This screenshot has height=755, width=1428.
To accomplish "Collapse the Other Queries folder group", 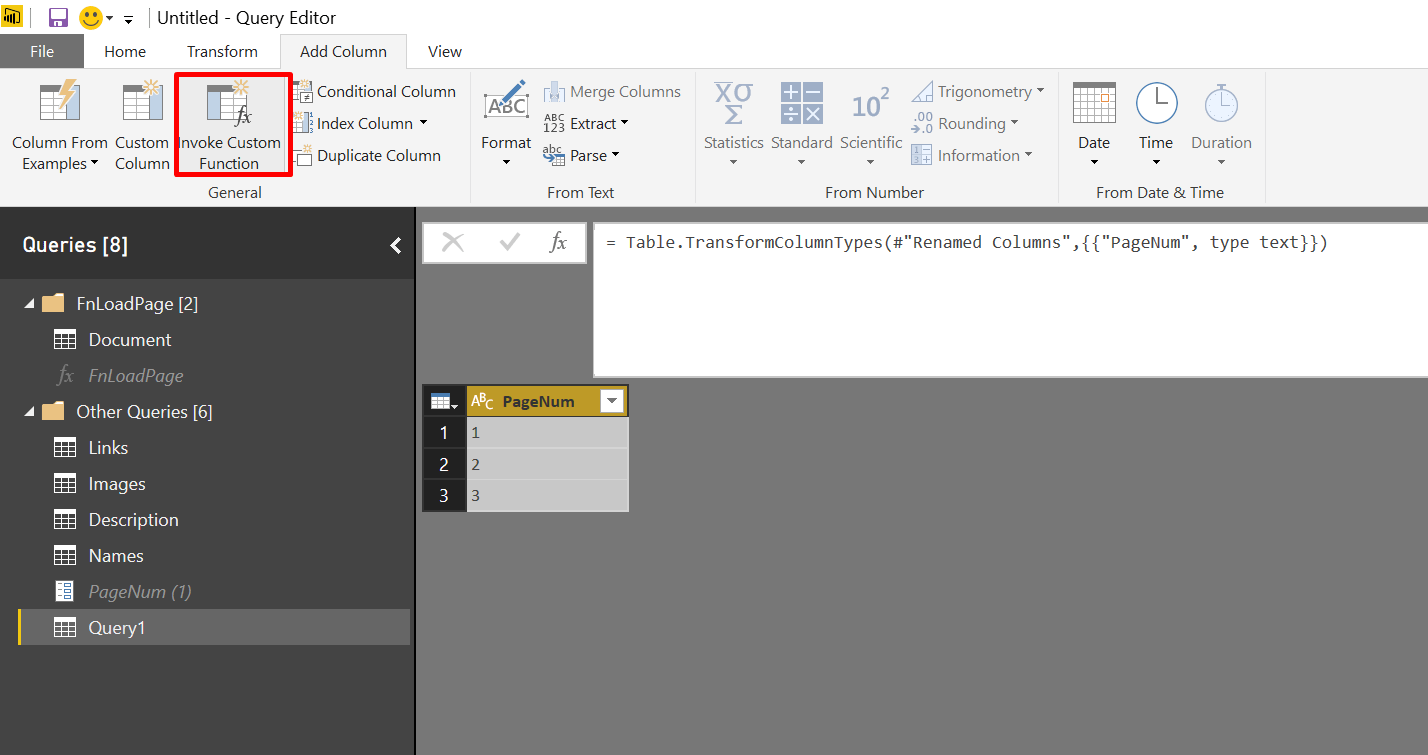I will [x=28, y=412].
